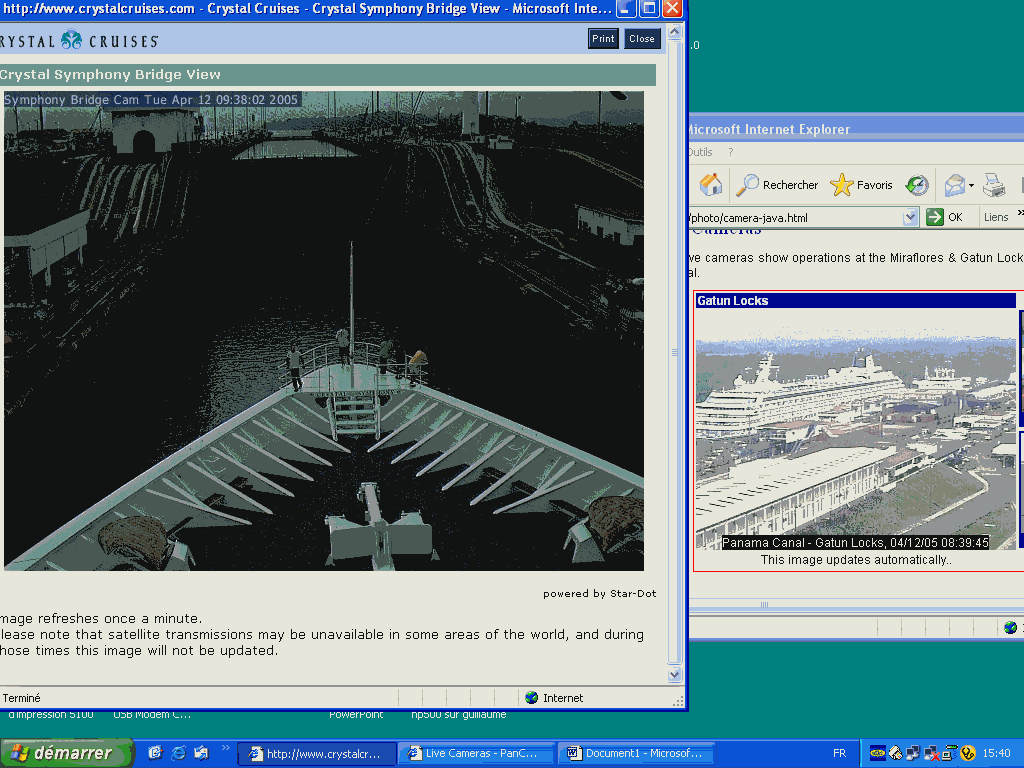Click the Printer icon in IE toolbar

[993, 185]
